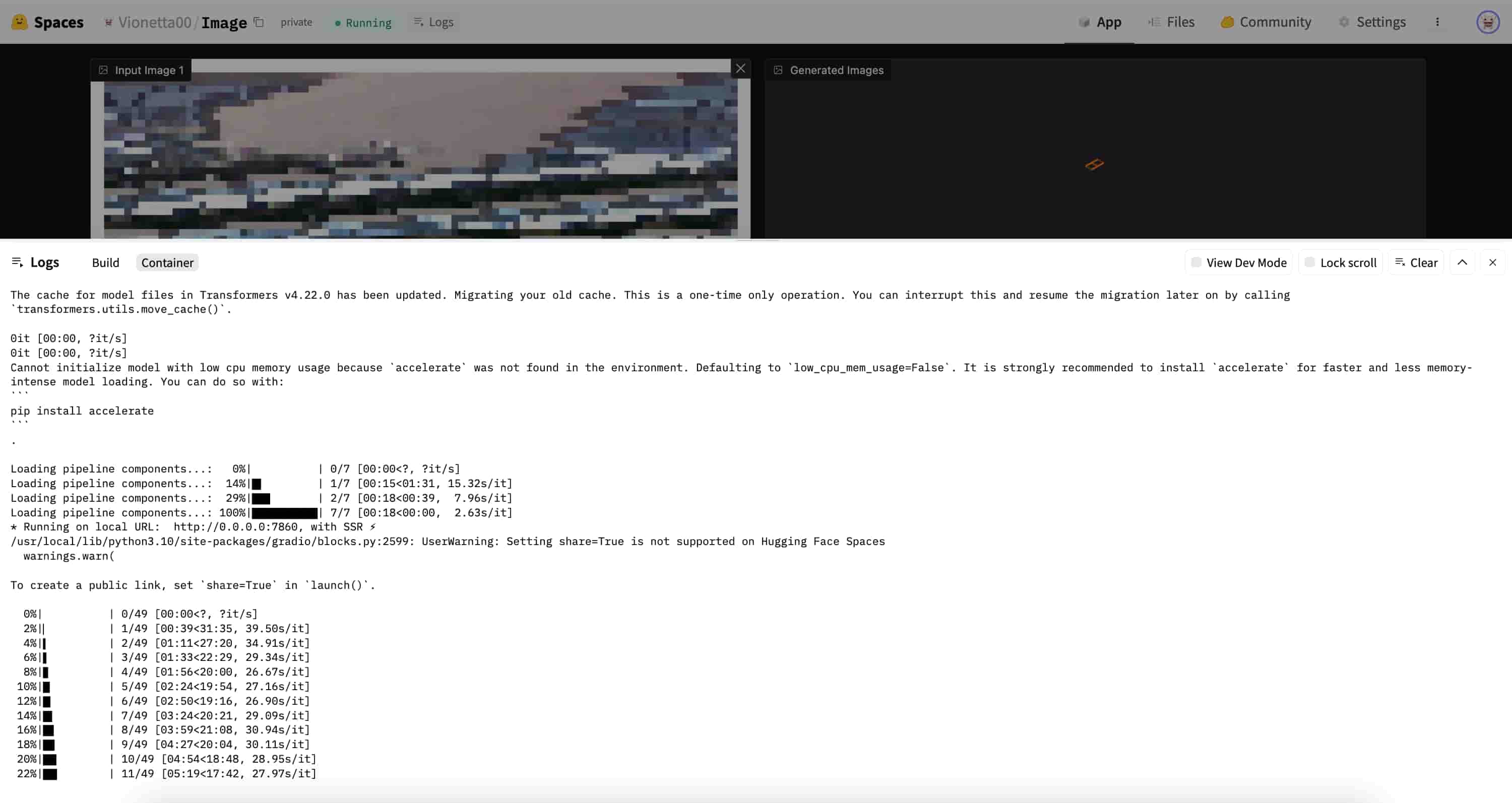Toggle View Dev Mode checkbox
Screen dimensions: 1512x803
tap(1196, 263)
